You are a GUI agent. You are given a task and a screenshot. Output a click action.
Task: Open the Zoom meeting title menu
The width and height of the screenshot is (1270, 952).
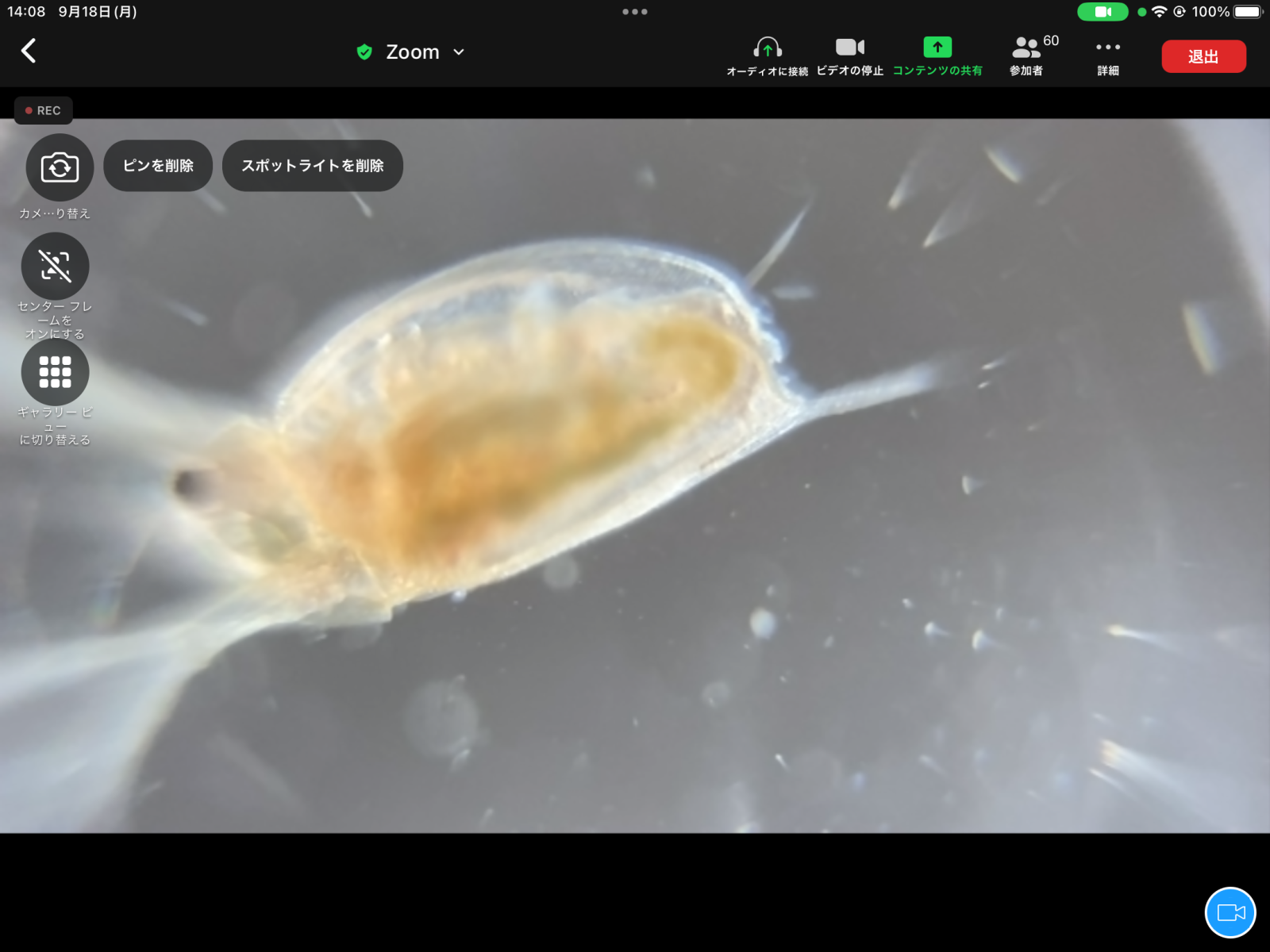coord(413,52)
